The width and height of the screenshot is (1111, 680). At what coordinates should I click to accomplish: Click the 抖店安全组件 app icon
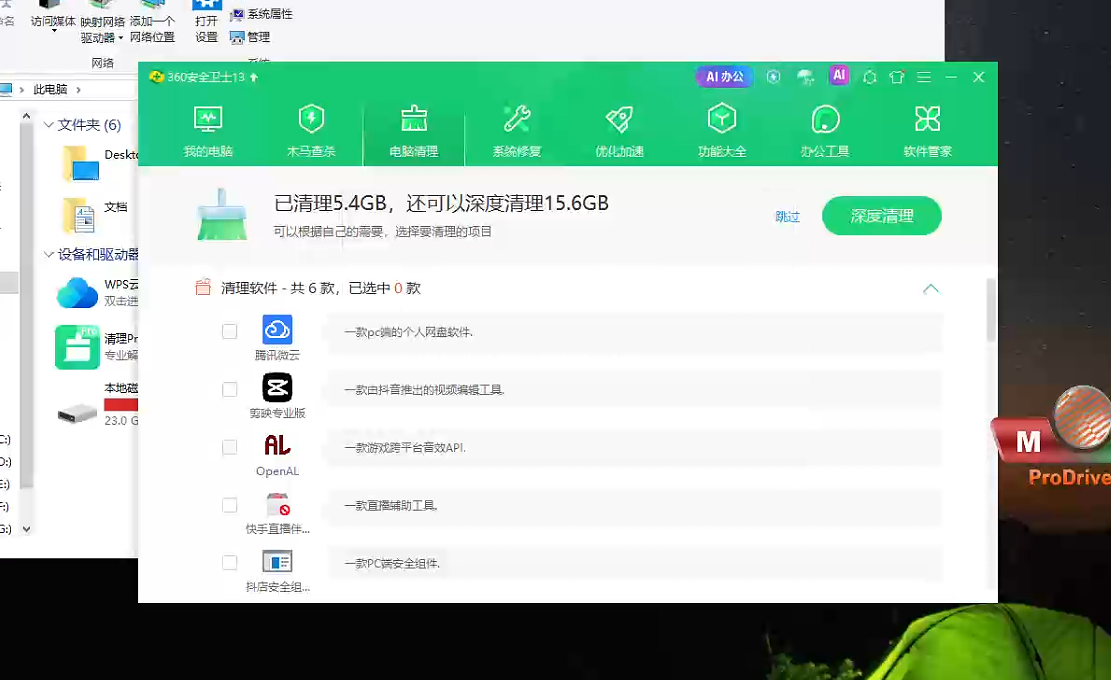pyautogui.click(x=277, y=562)
